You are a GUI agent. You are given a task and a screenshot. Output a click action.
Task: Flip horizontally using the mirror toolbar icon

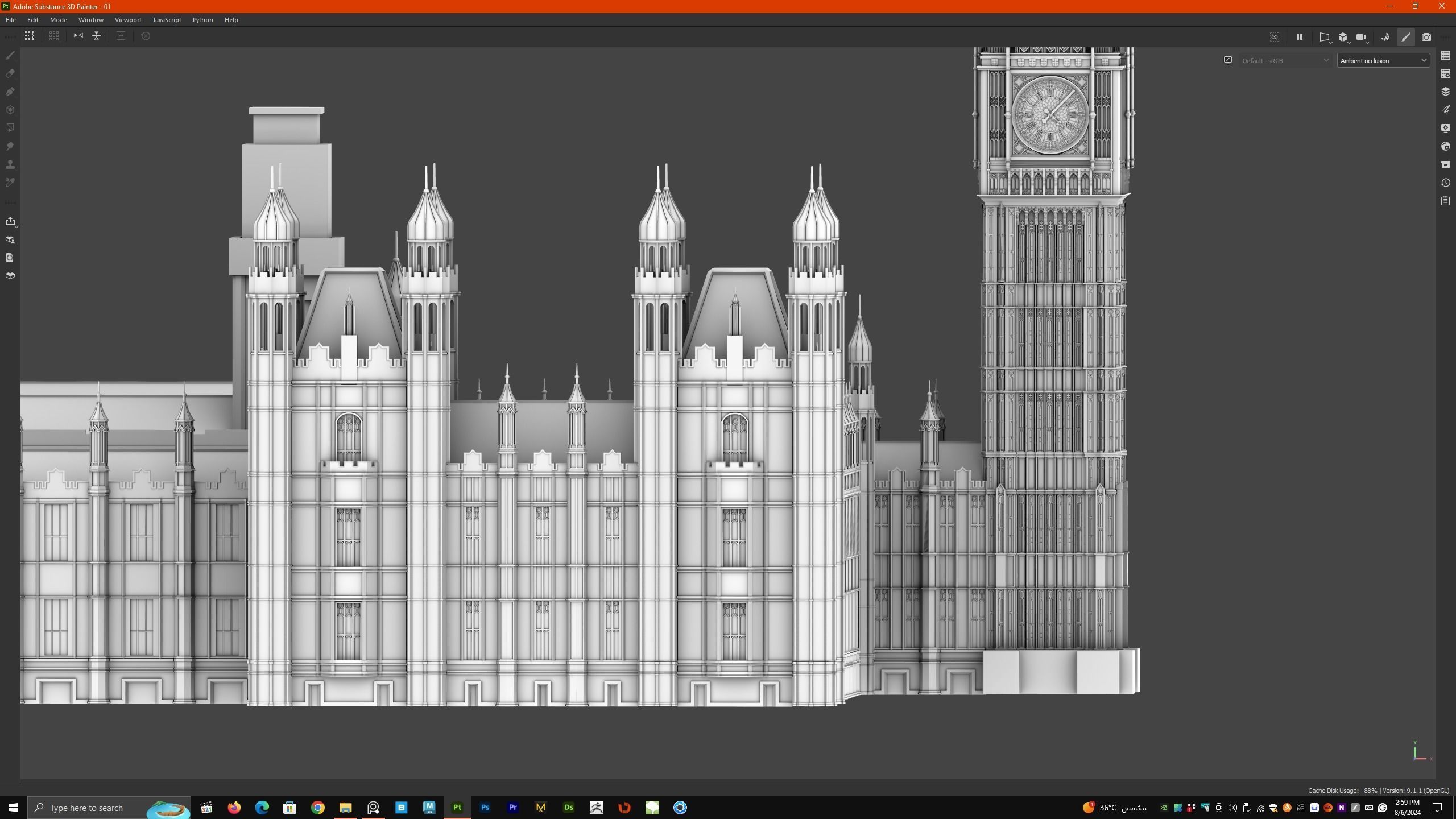tap(78, 36)
